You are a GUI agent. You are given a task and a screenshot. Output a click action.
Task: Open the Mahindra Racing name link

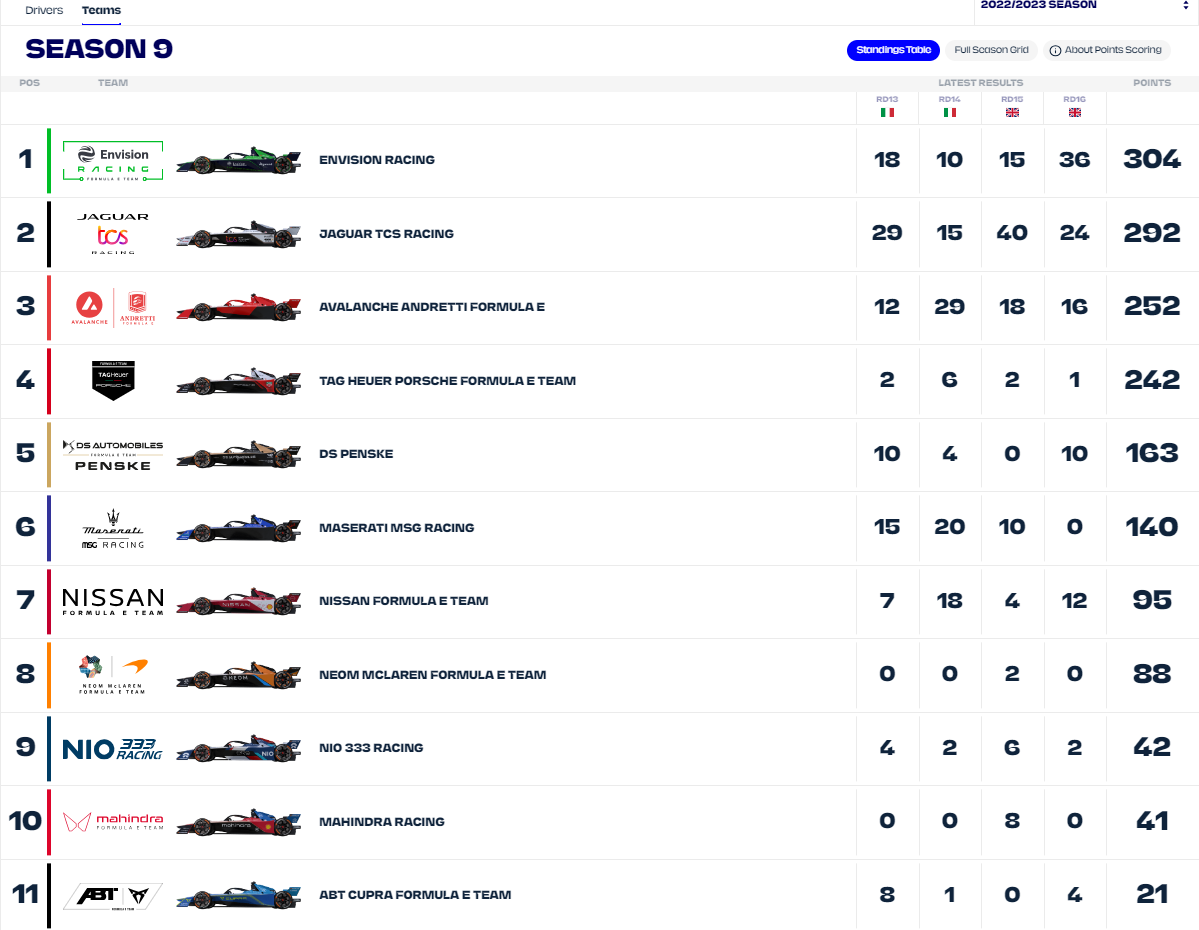[382, 821]
